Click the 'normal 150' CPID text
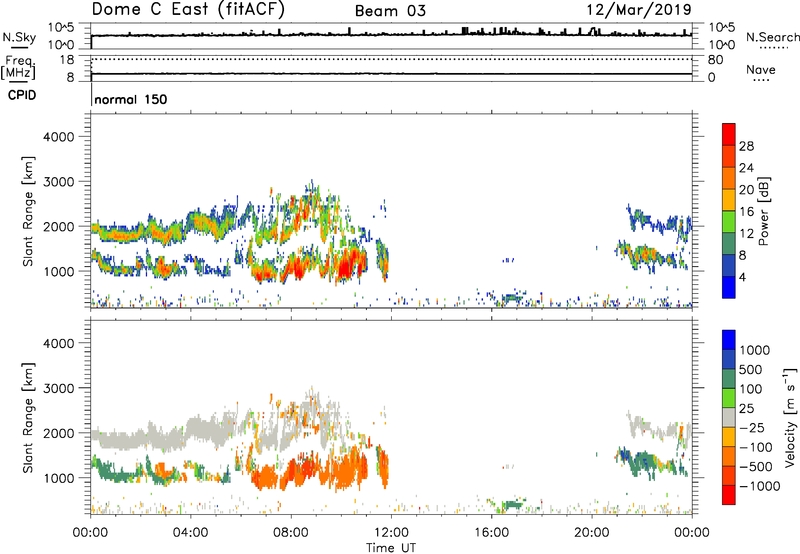This screenshot has width=800, height=554. (131, 99)
